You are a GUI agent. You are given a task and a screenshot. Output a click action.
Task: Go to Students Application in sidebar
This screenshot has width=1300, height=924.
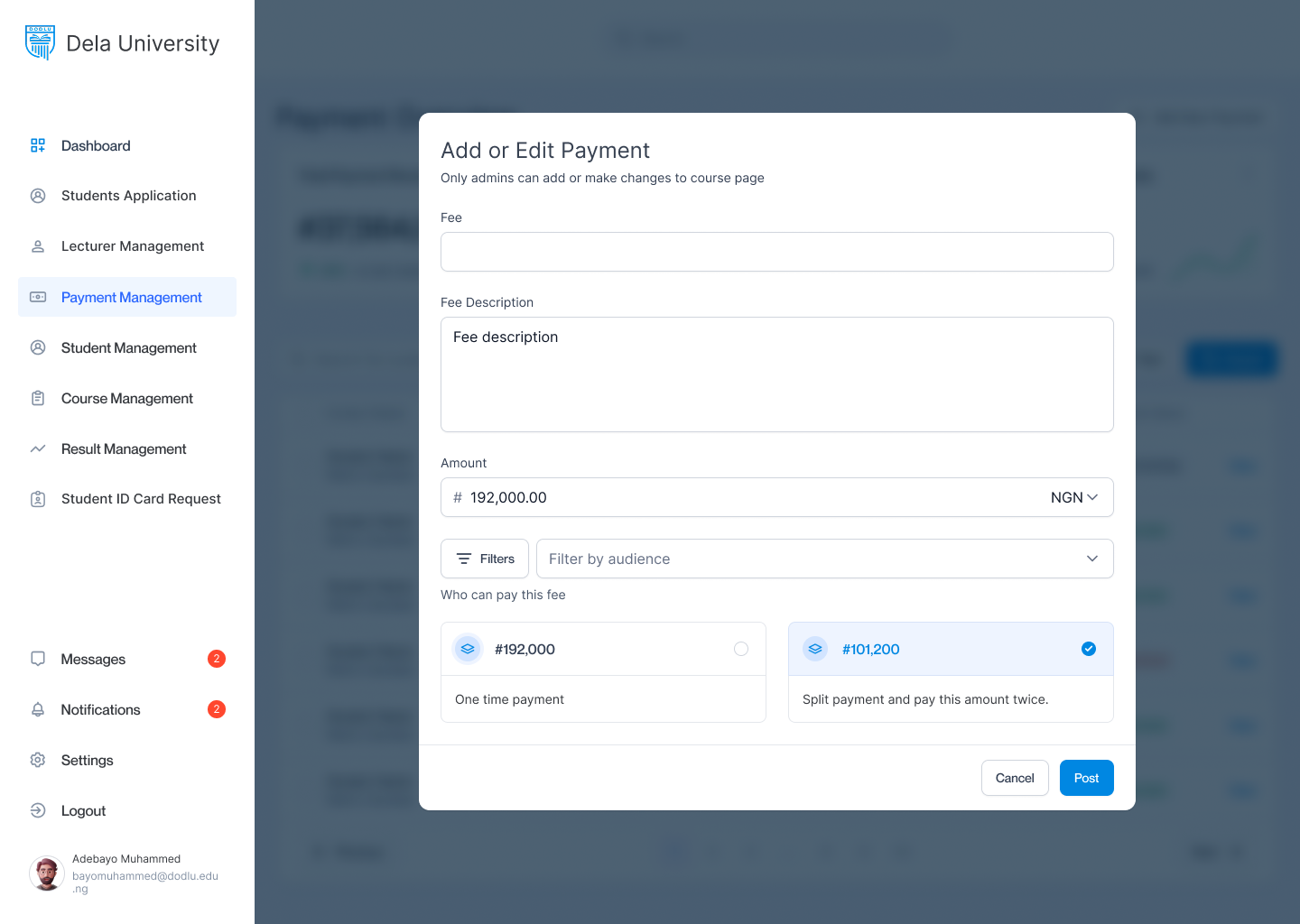[128, 196]
